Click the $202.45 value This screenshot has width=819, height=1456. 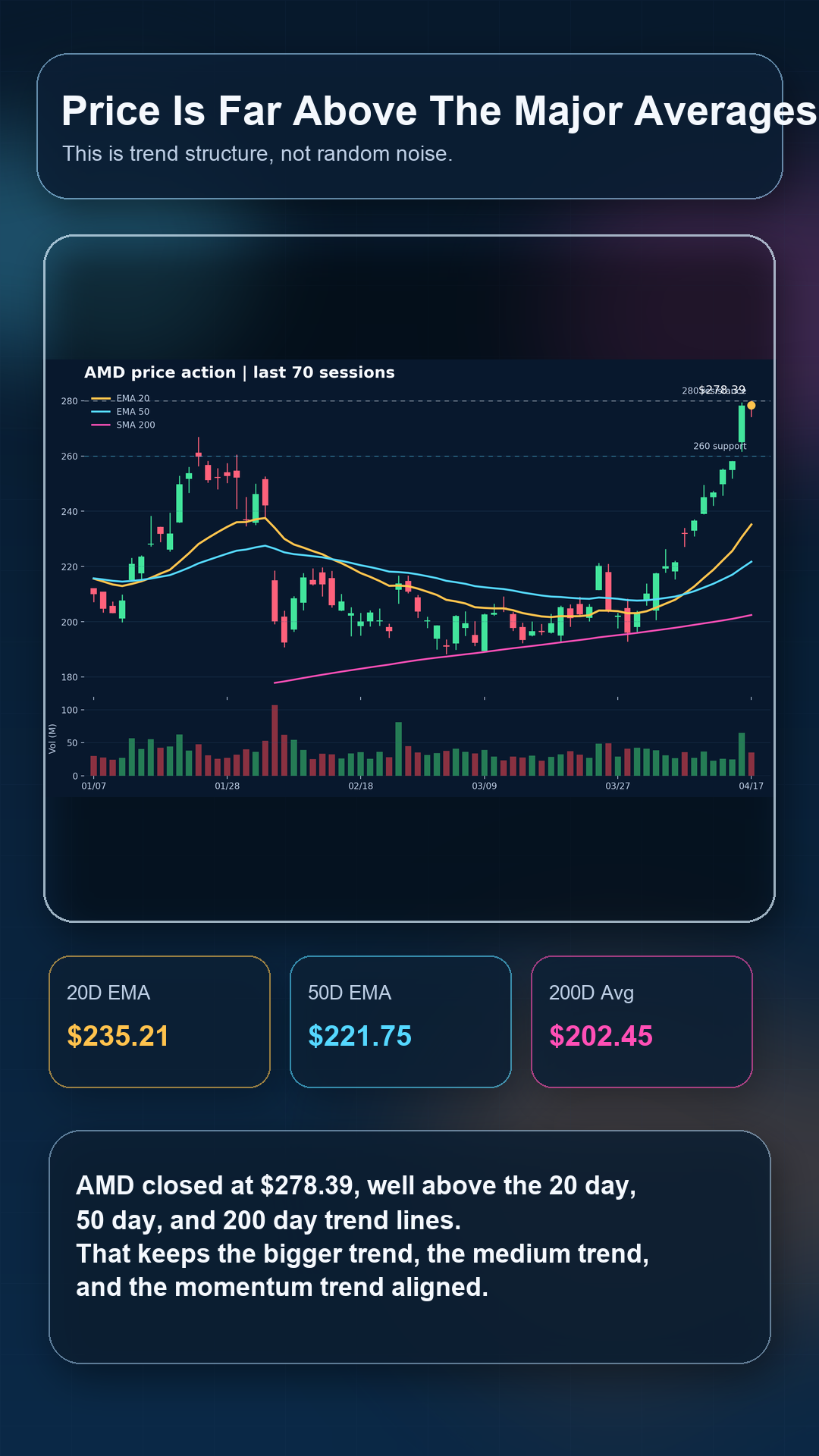[x=601, y=1036]
